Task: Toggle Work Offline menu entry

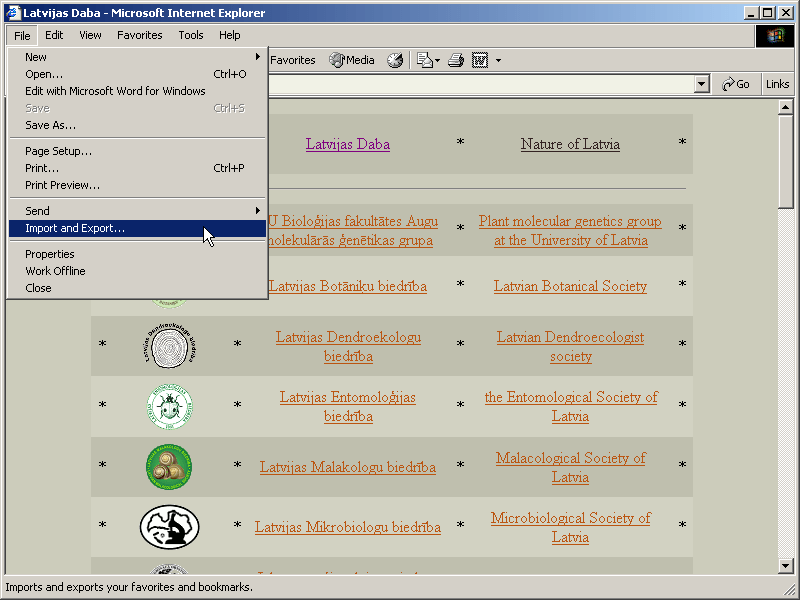Action: point(137,271)
